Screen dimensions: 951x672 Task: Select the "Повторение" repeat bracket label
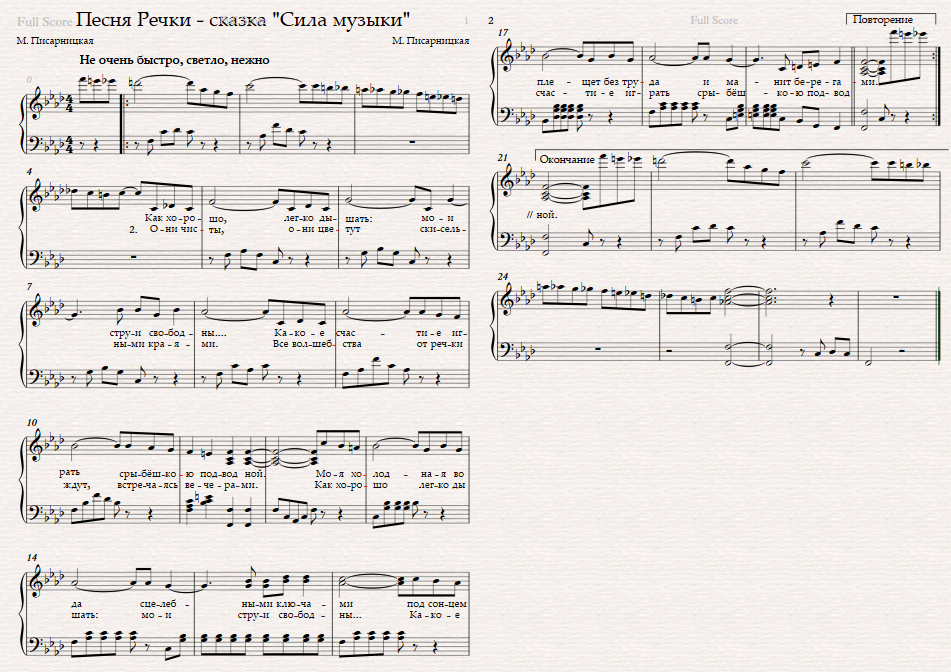[x=882, y=19]
